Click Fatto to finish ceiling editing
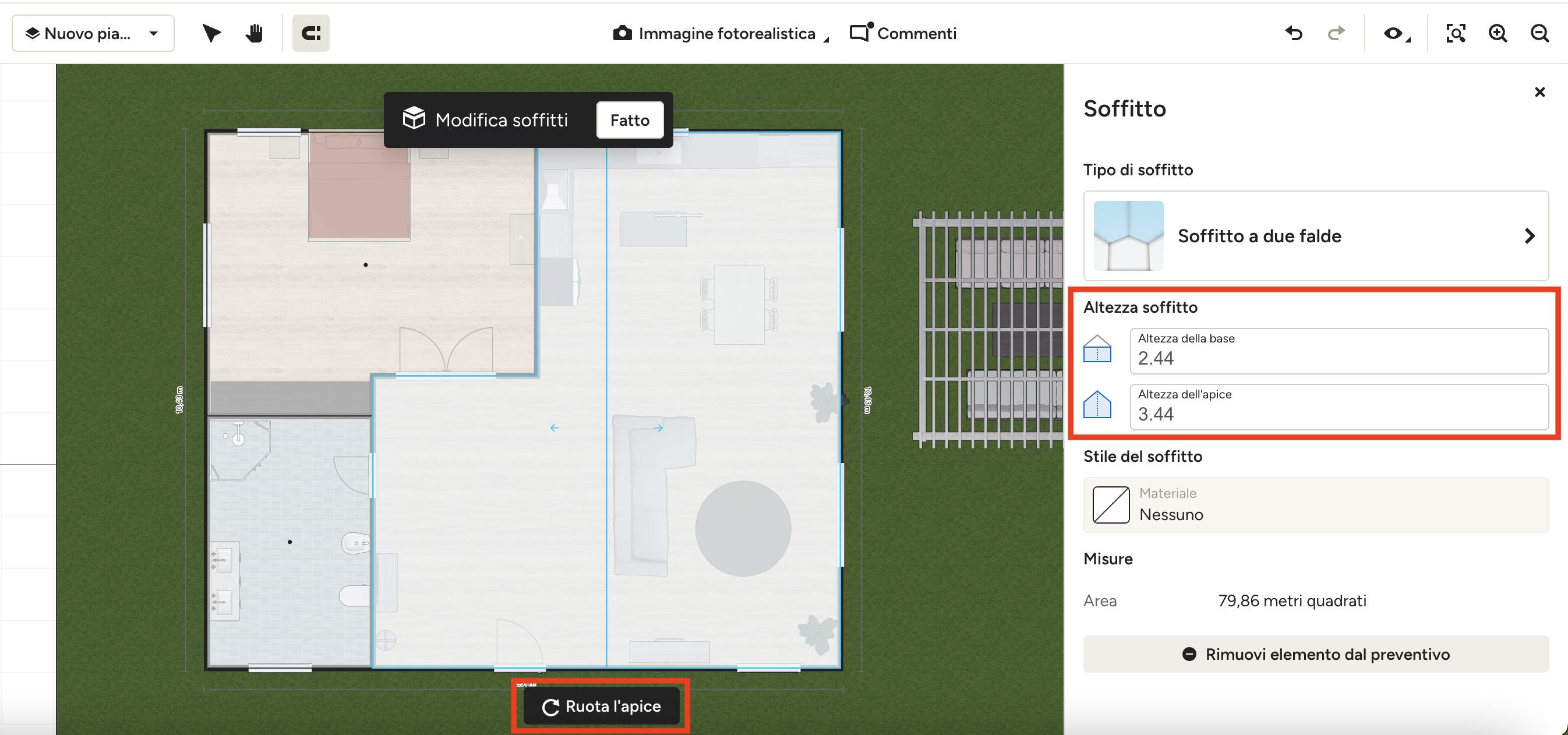 [x=630, y=120]
